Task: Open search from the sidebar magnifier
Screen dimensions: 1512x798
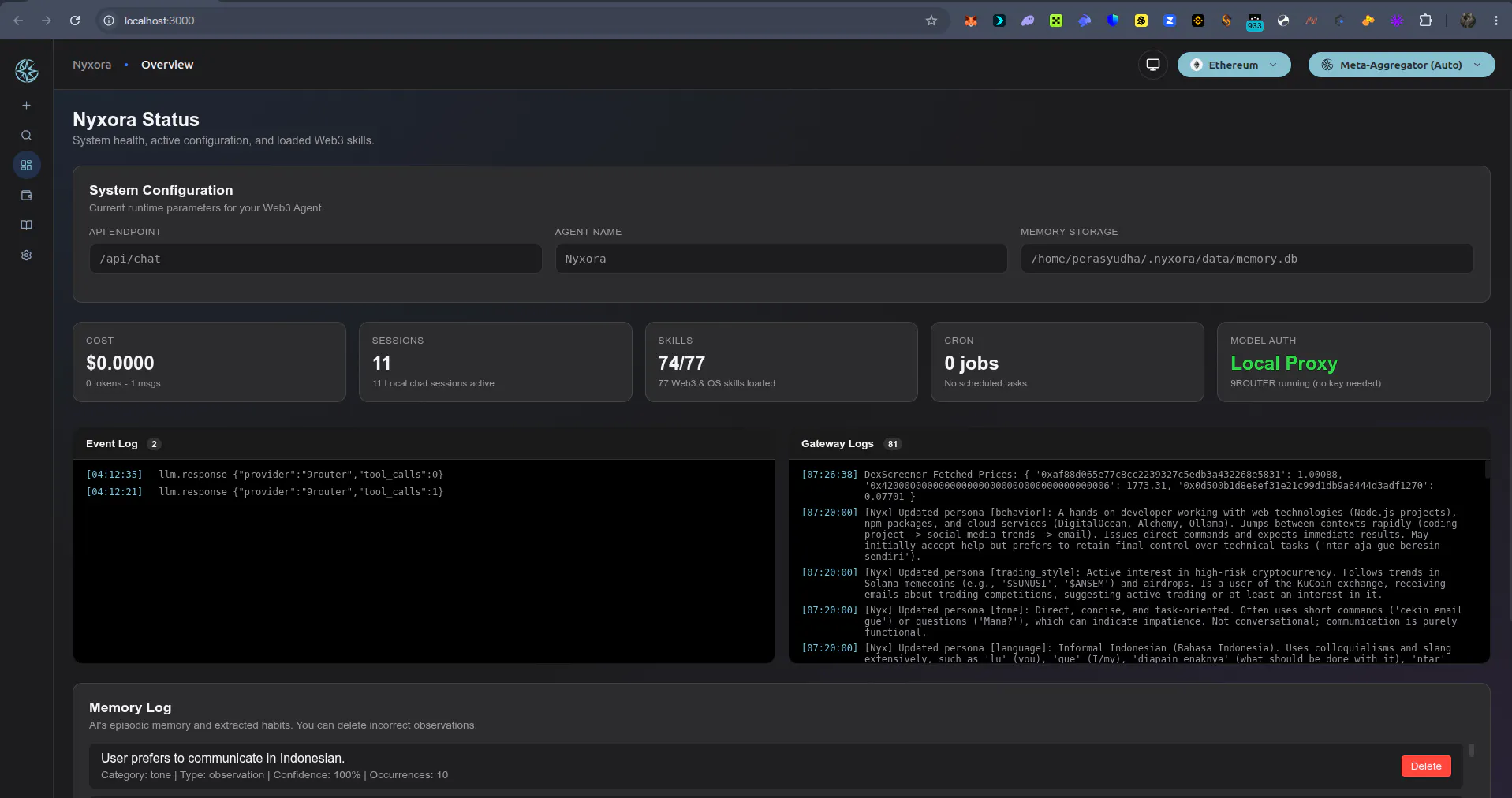Action: tap(26, 135)
